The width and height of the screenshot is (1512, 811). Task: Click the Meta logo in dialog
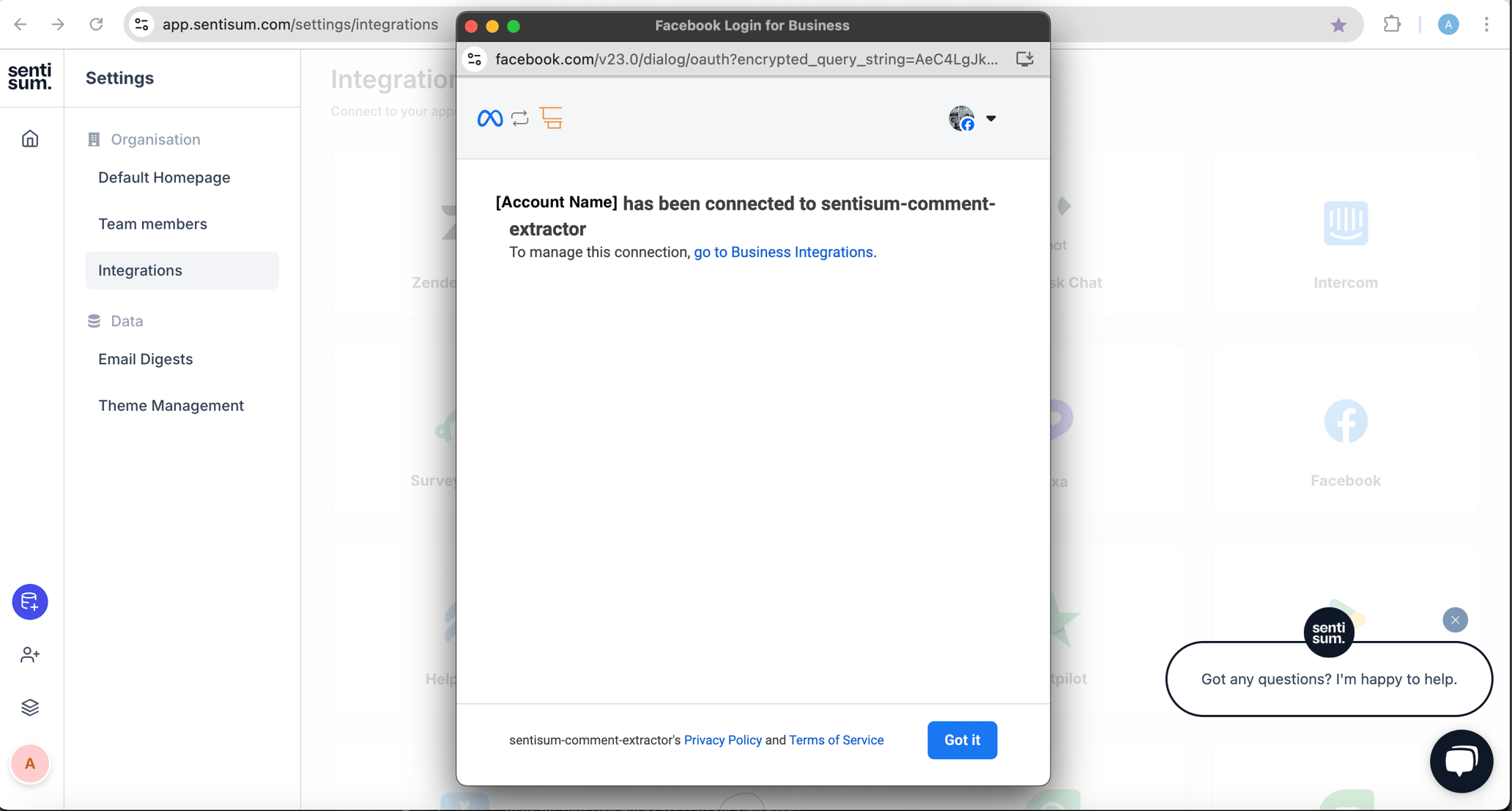pyautogui.click(x=490, y=118)
